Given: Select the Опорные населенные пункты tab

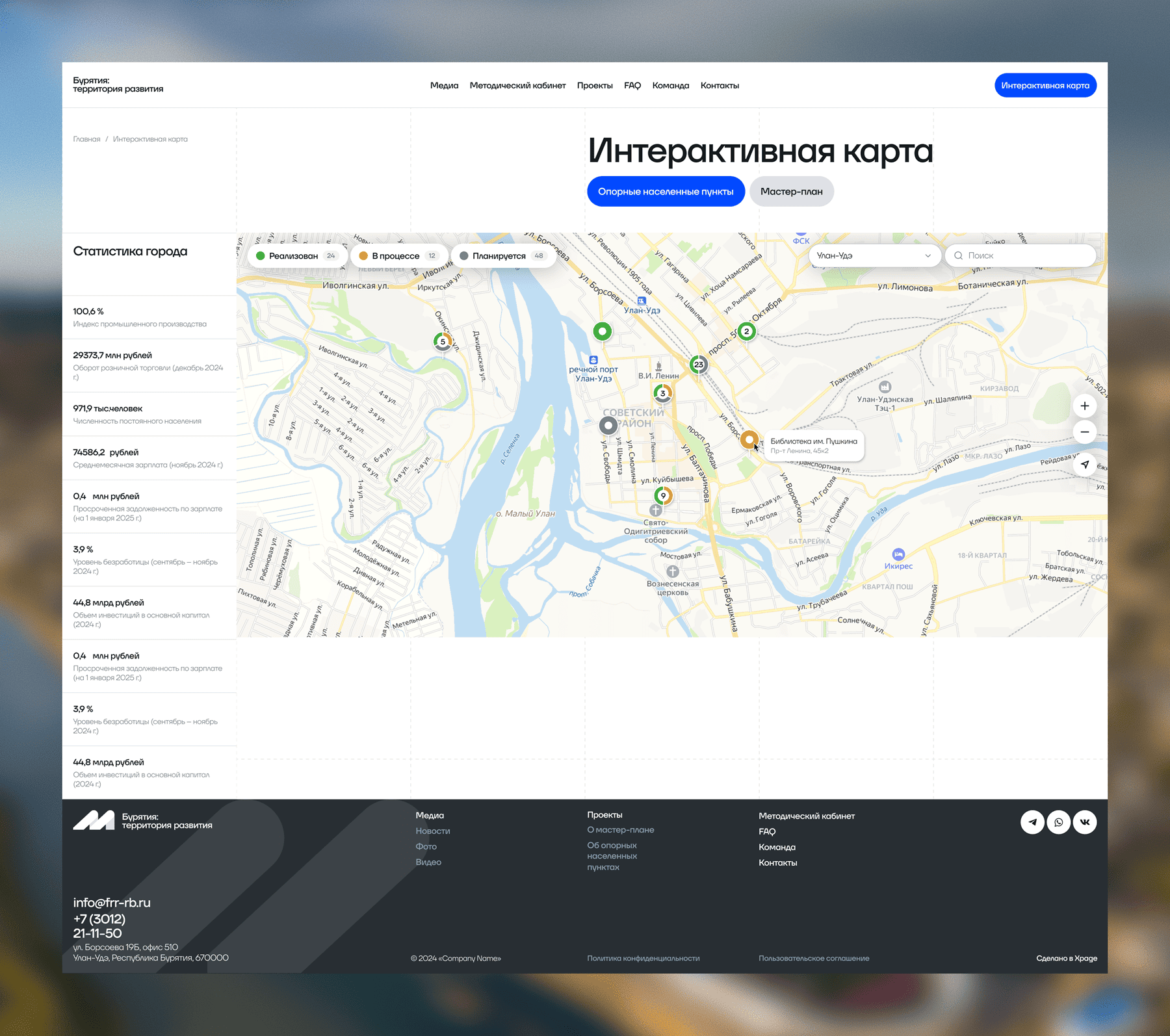Looking at the screenshot, I should coord(666,192).
